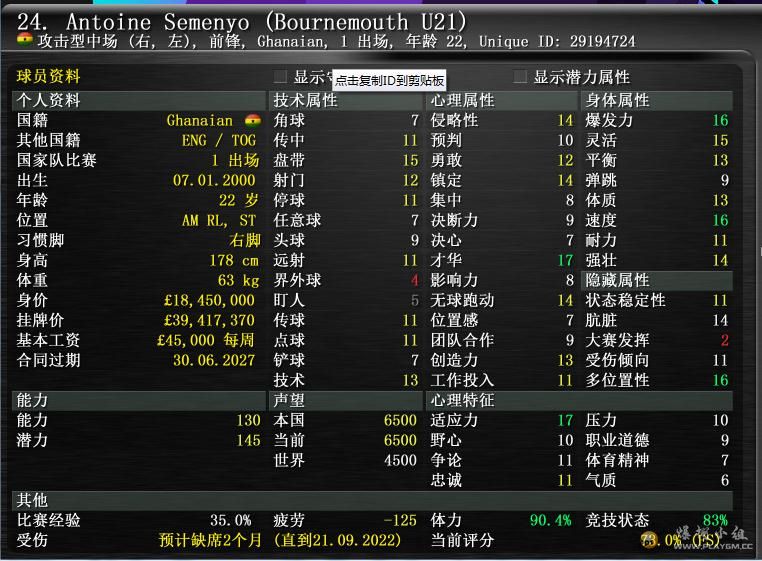Viewport: 762px width, 561px height.
Task: Click the 界外球 value 4
Action: pyautogui.click(x=414, y=280)
